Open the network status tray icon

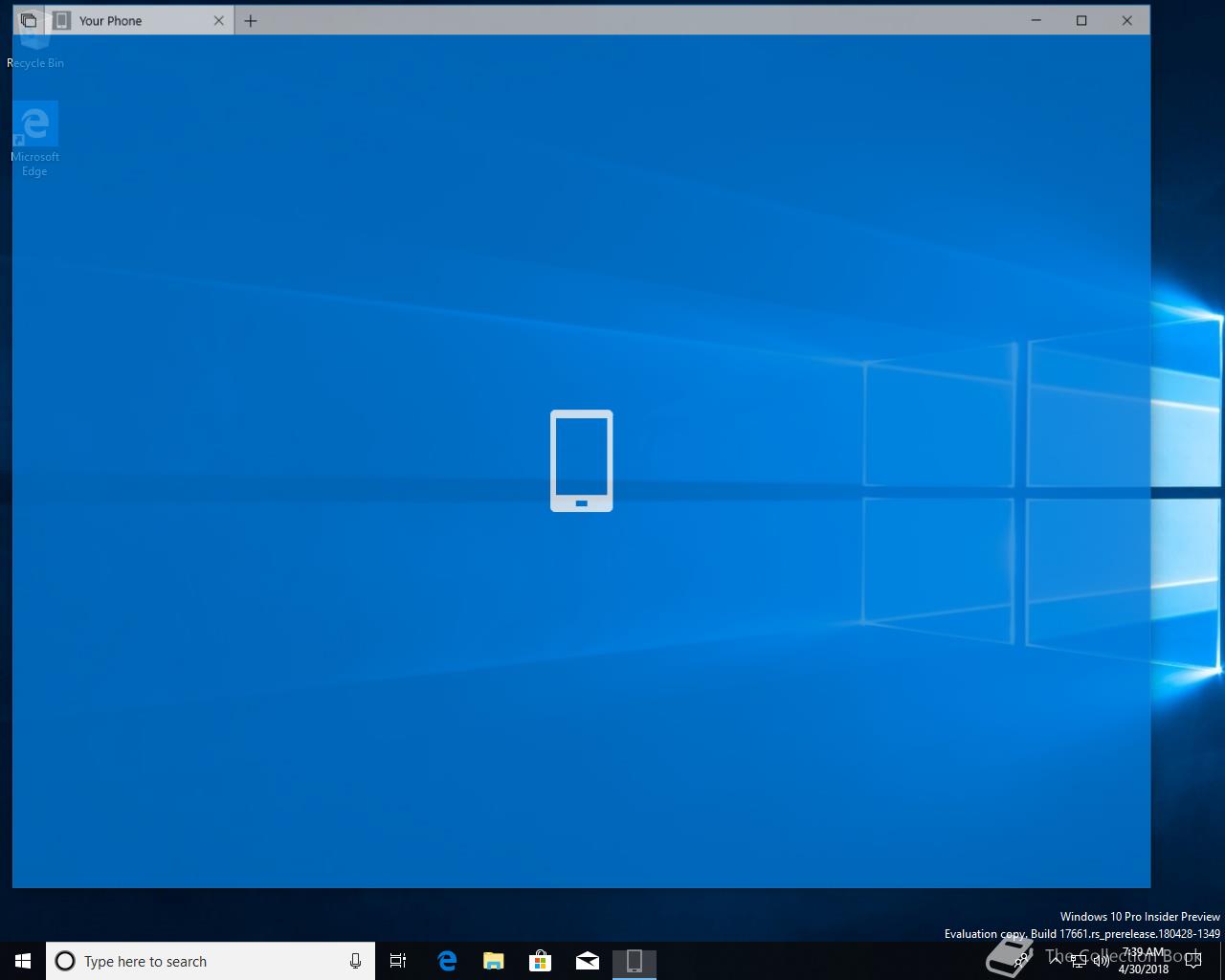tap(1079, 961)
